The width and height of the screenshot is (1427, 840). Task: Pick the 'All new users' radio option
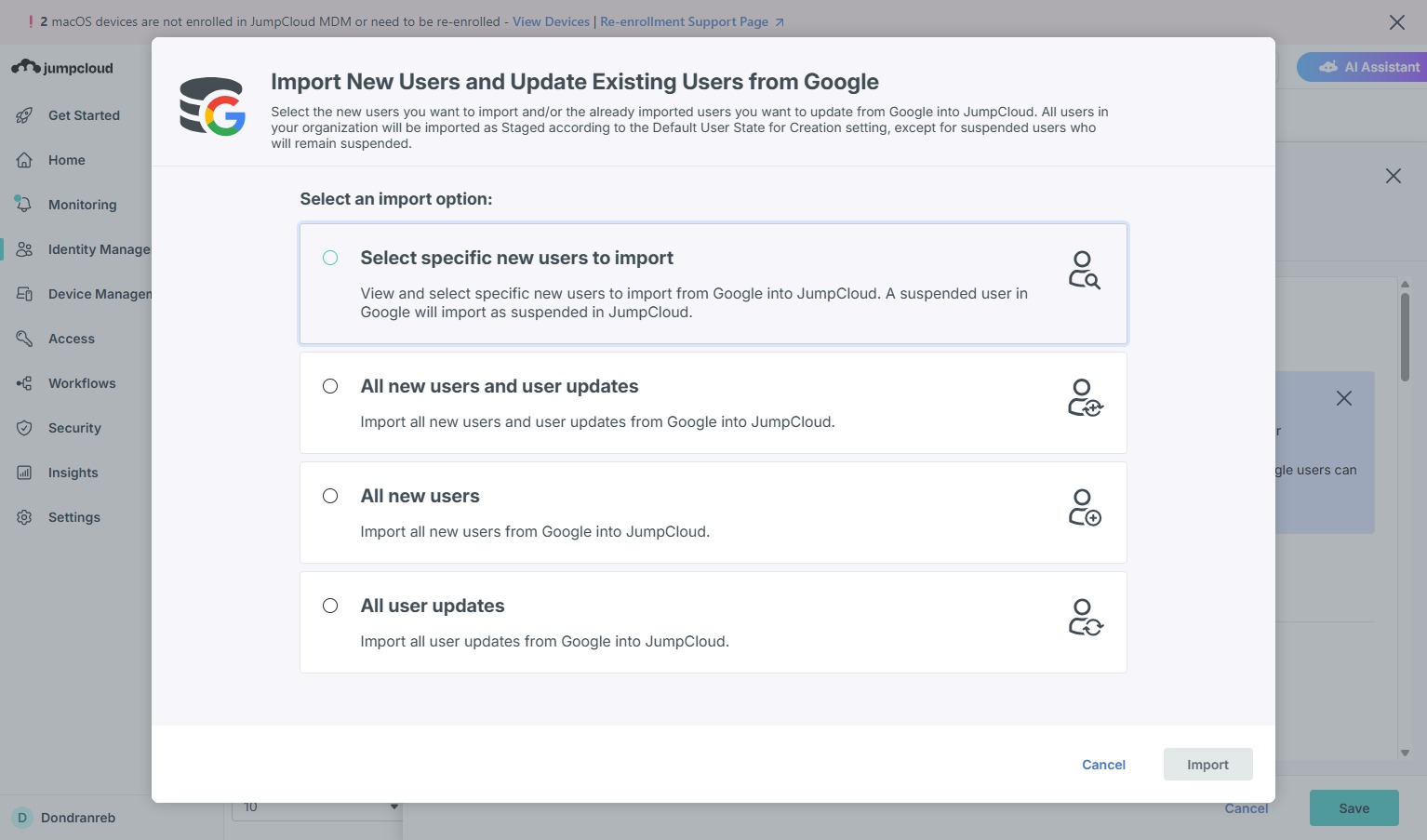(330, 496)
